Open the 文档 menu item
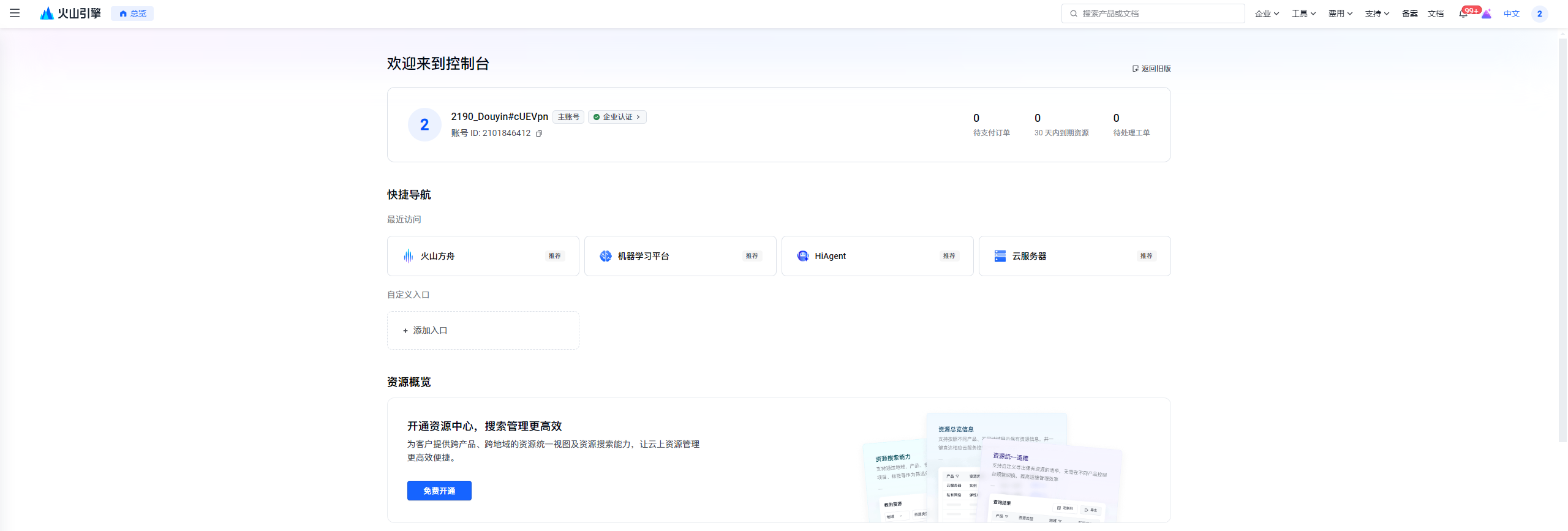The image size is (1568, 531). (1435, 13)
